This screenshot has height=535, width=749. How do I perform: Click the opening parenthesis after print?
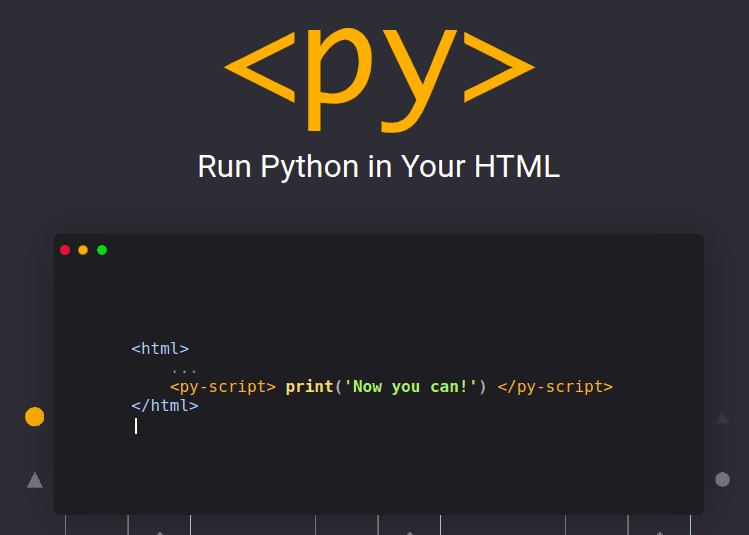(338, 387)
